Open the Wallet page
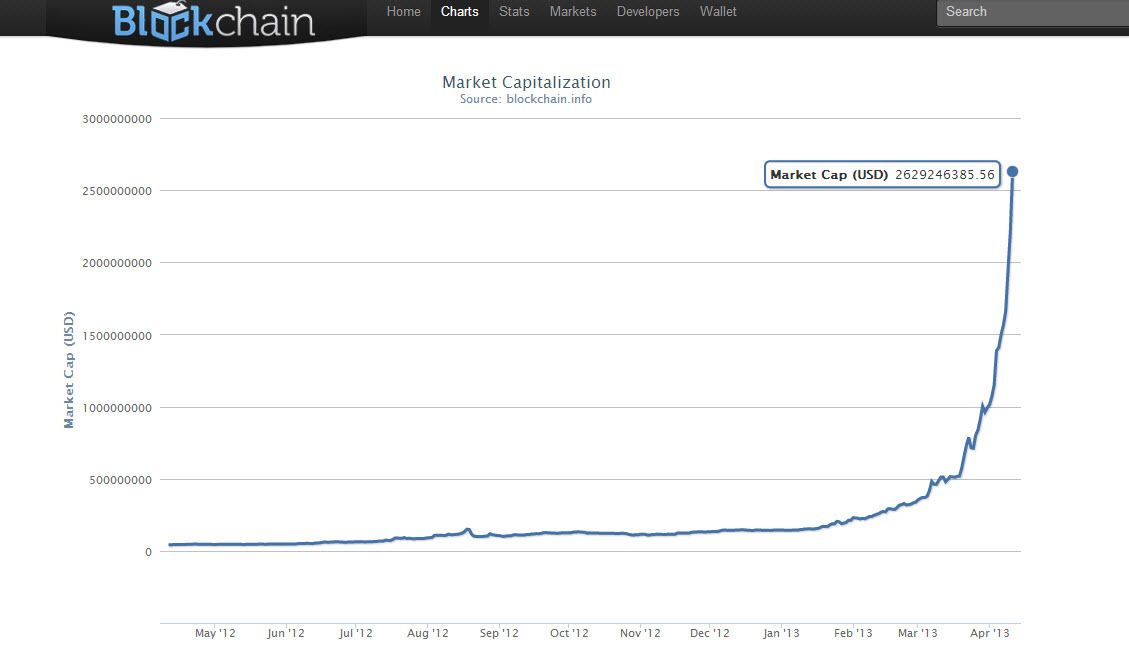The image size is (1129, 666). click(x=718, y=12)
